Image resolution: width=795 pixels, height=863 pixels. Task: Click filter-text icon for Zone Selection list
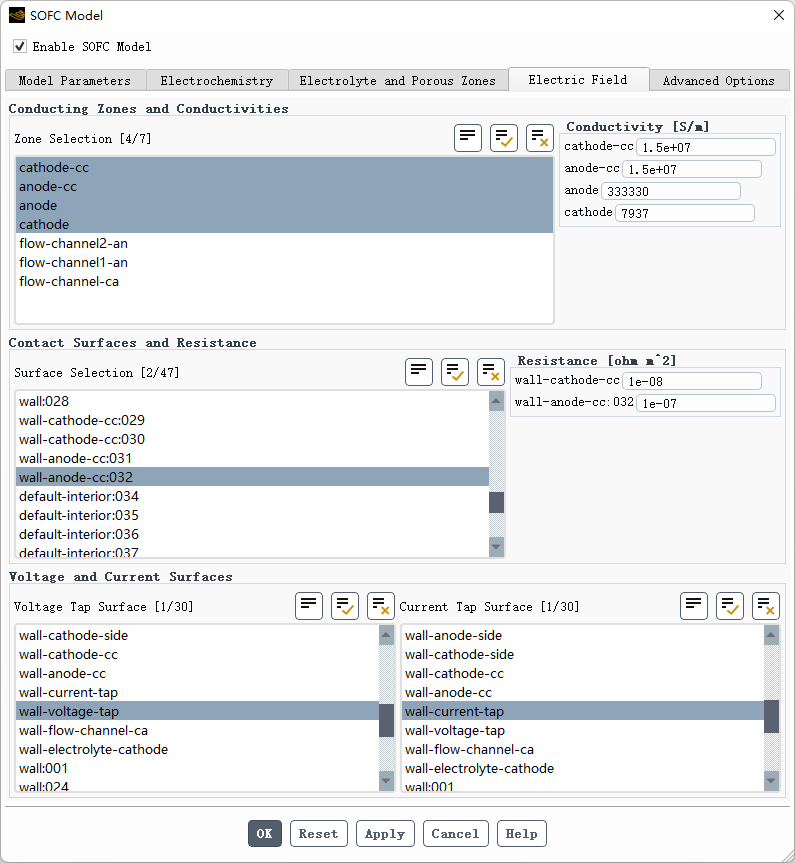tap(468, 138)
